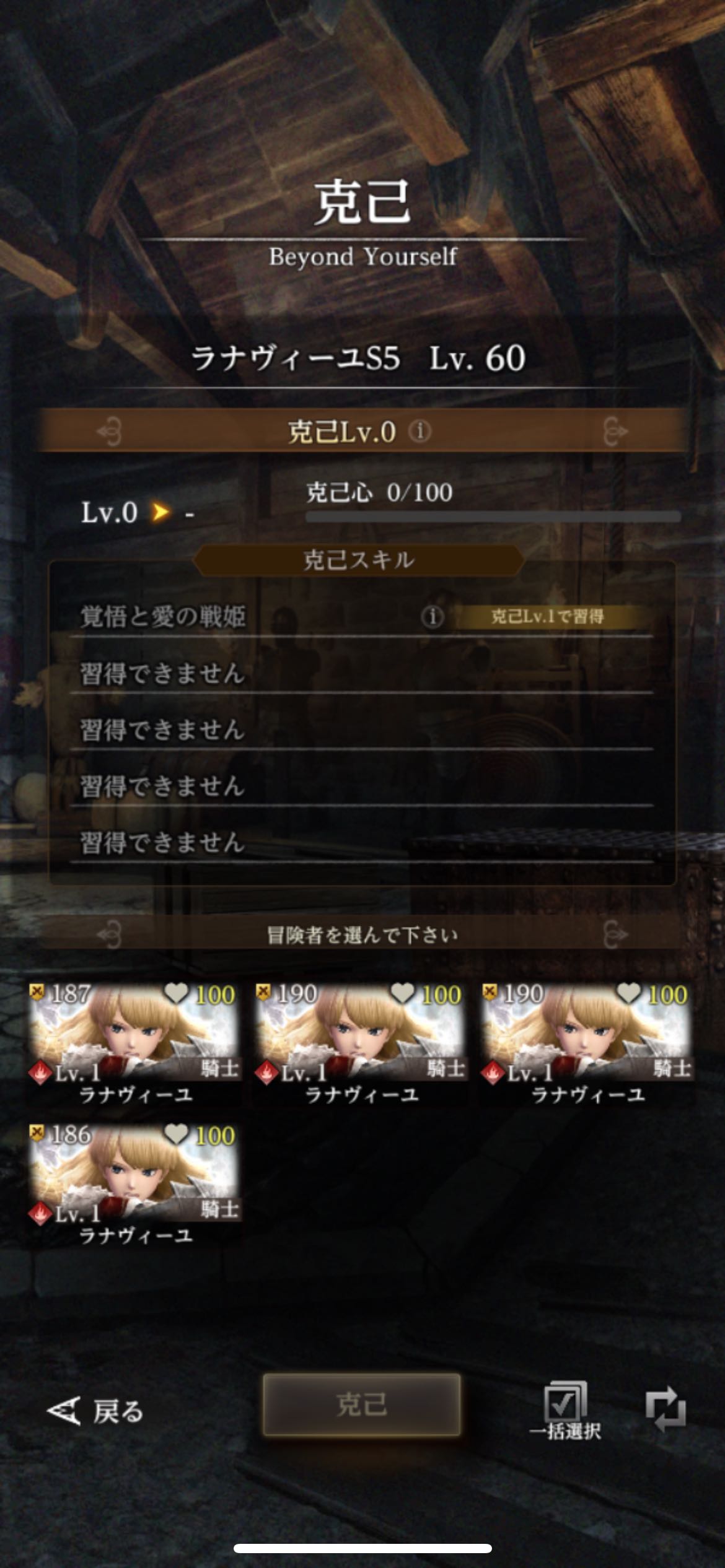Screen dimensions: 725x1568
Task: Tap the 克己心 0/100 progress bar
Action: coord(493,516)
